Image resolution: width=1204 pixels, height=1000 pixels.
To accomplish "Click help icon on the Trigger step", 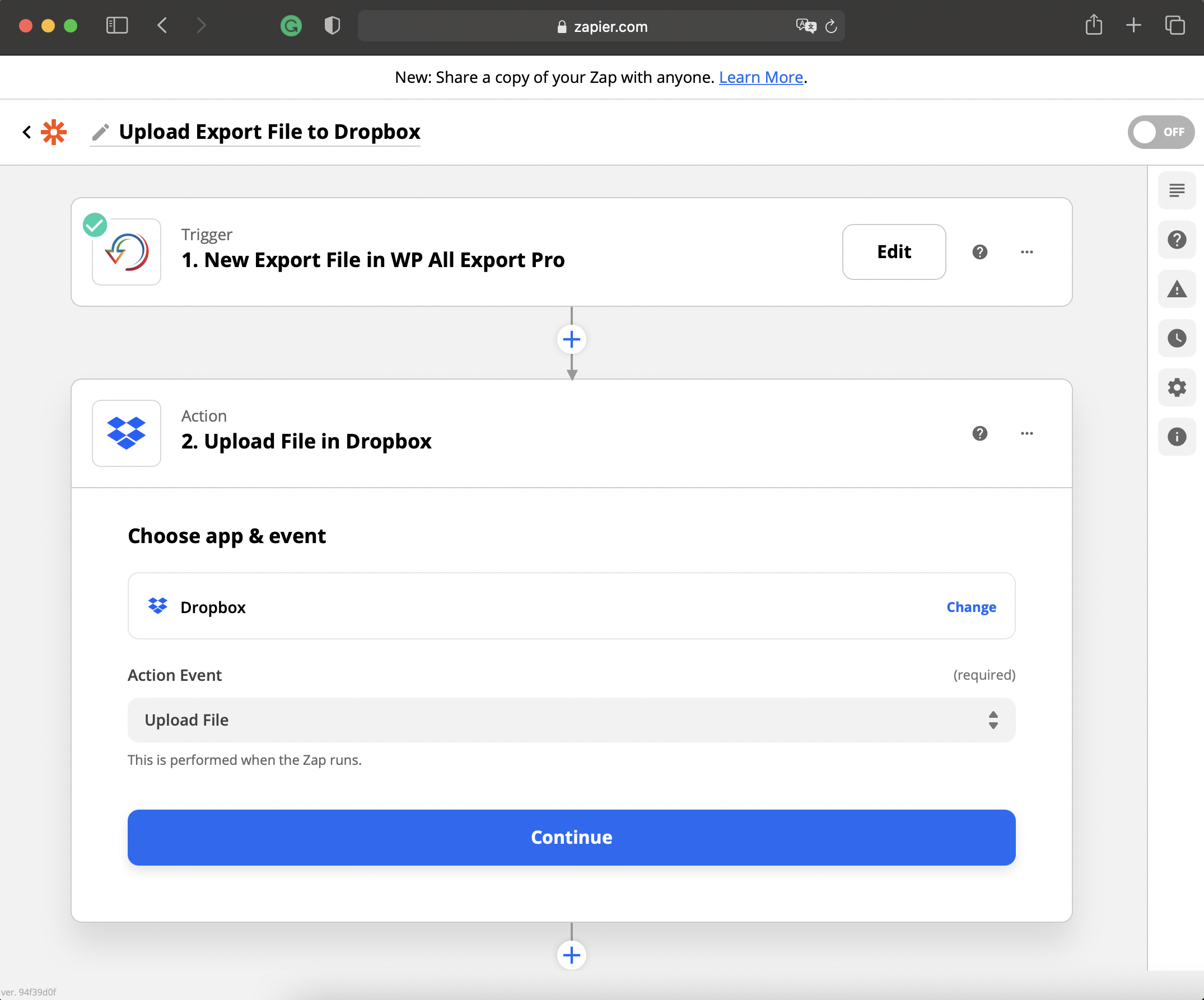I will coord(979,252).
